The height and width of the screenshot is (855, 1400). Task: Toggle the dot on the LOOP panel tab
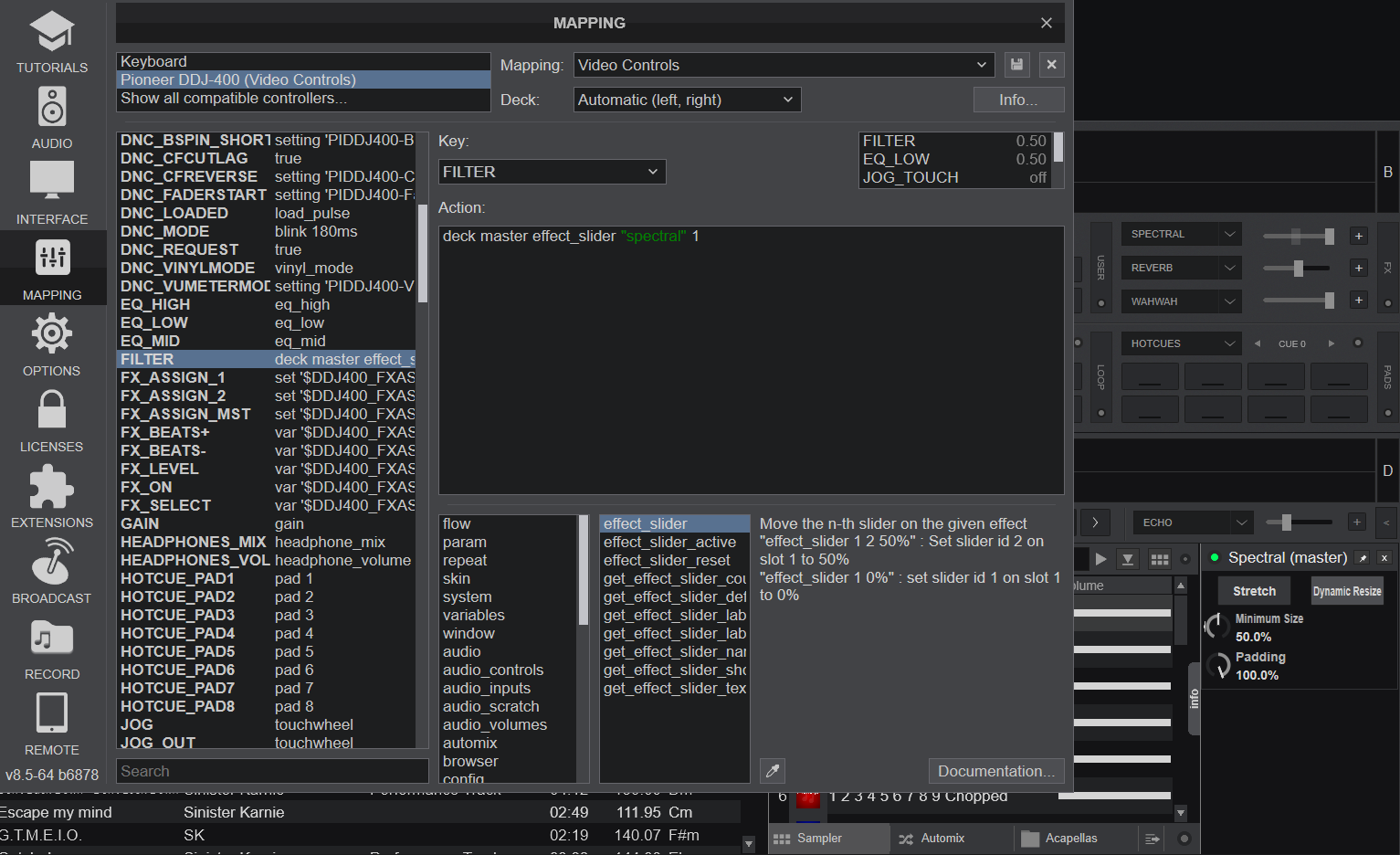tap(1101, 413)
